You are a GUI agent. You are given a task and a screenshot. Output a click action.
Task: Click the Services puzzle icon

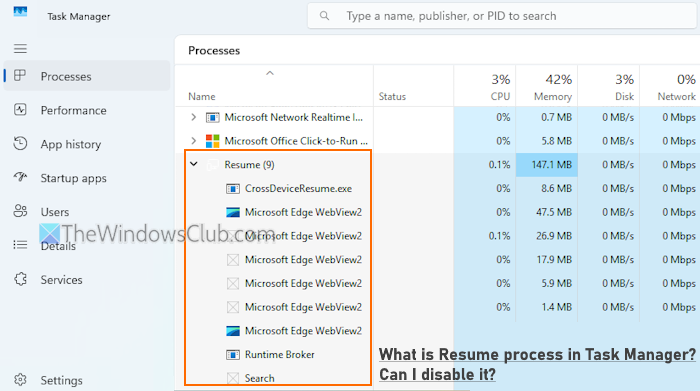point(20,279)
